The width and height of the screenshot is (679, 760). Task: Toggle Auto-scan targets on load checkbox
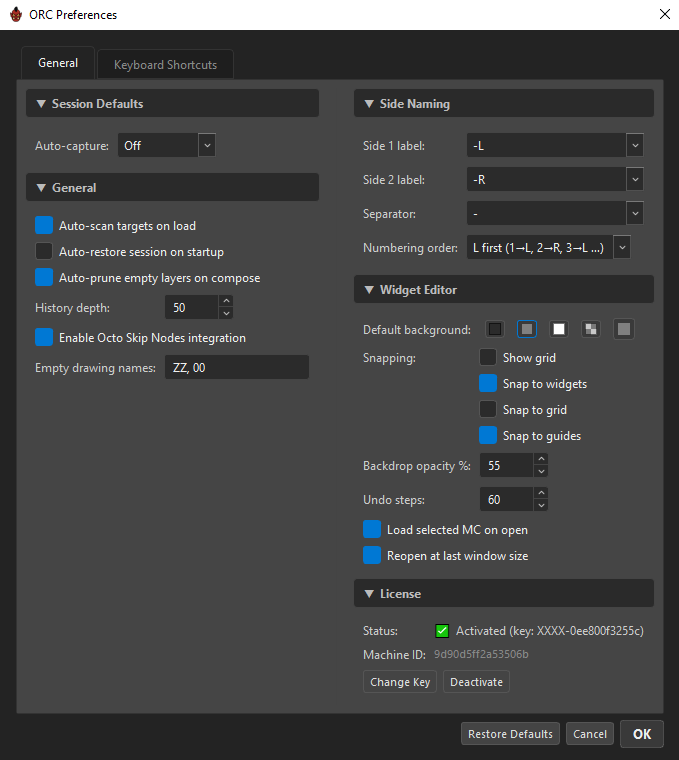pyautogui.click(x=44, y=225)
